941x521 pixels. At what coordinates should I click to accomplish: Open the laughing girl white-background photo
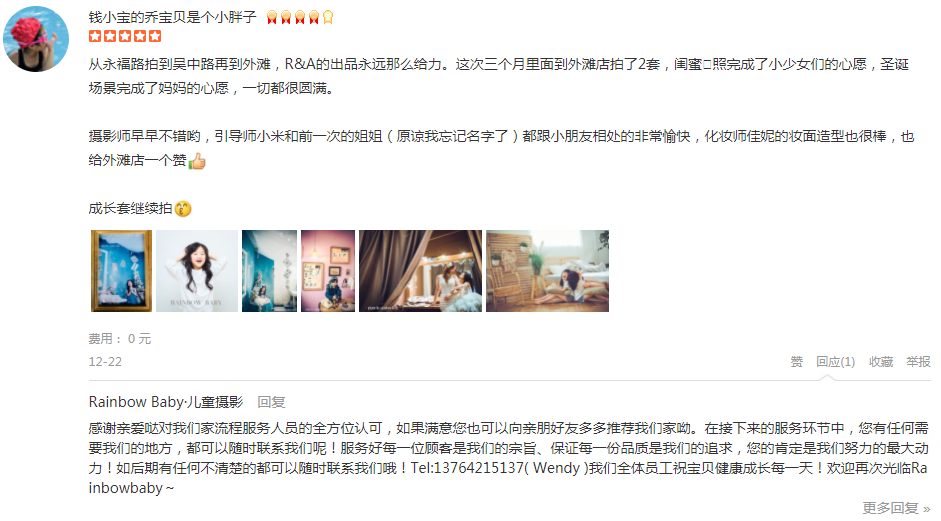point(197,271)
